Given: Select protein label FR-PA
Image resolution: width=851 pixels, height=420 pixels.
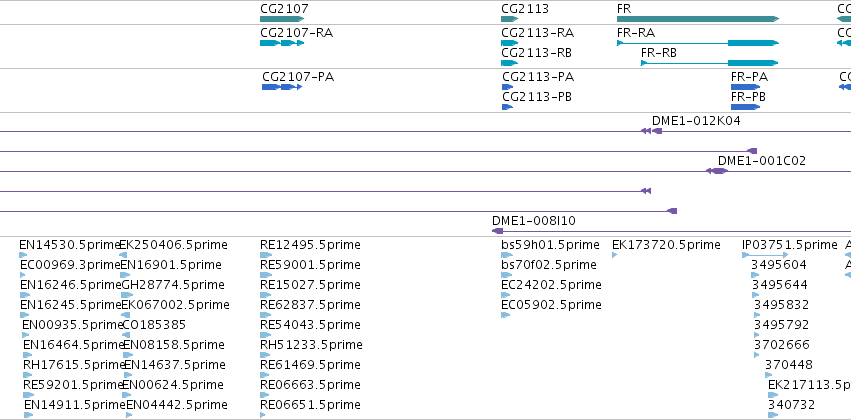Looking at the screenshot, I should coord(750,77).
